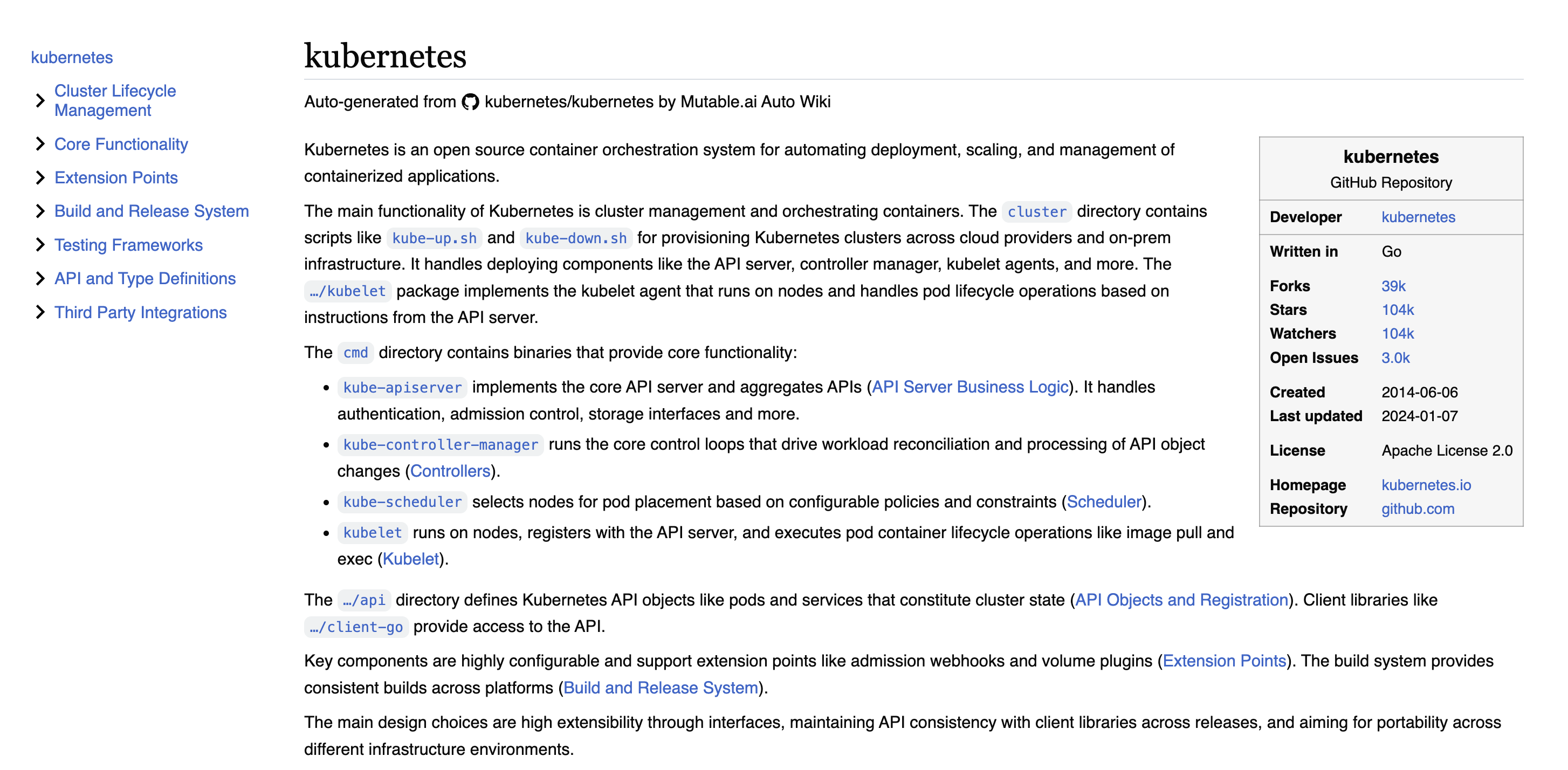Viewport: 1568px width, 770px height.
Task: Follow the API Server Business Logic link
Action: tap(969, 387)
